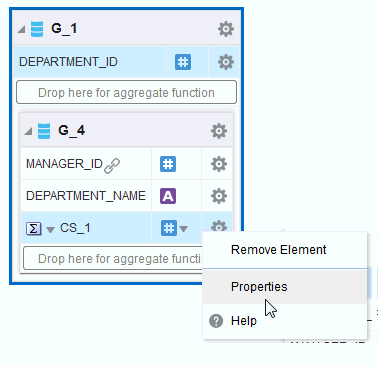This screenshot has width=378, height=366.
Task: Click the DEPARTMENT_ID row gear icon
Action: click(226, 62)
